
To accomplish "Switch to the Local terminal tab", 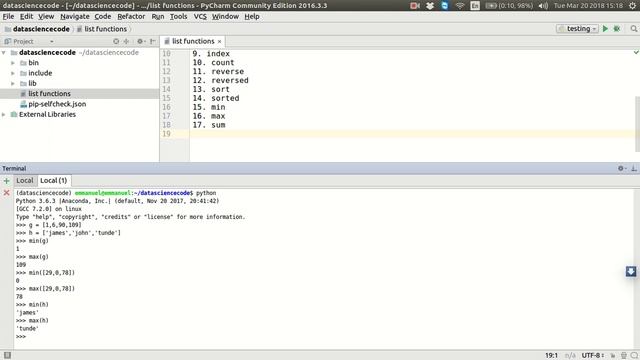I will 25,180.
